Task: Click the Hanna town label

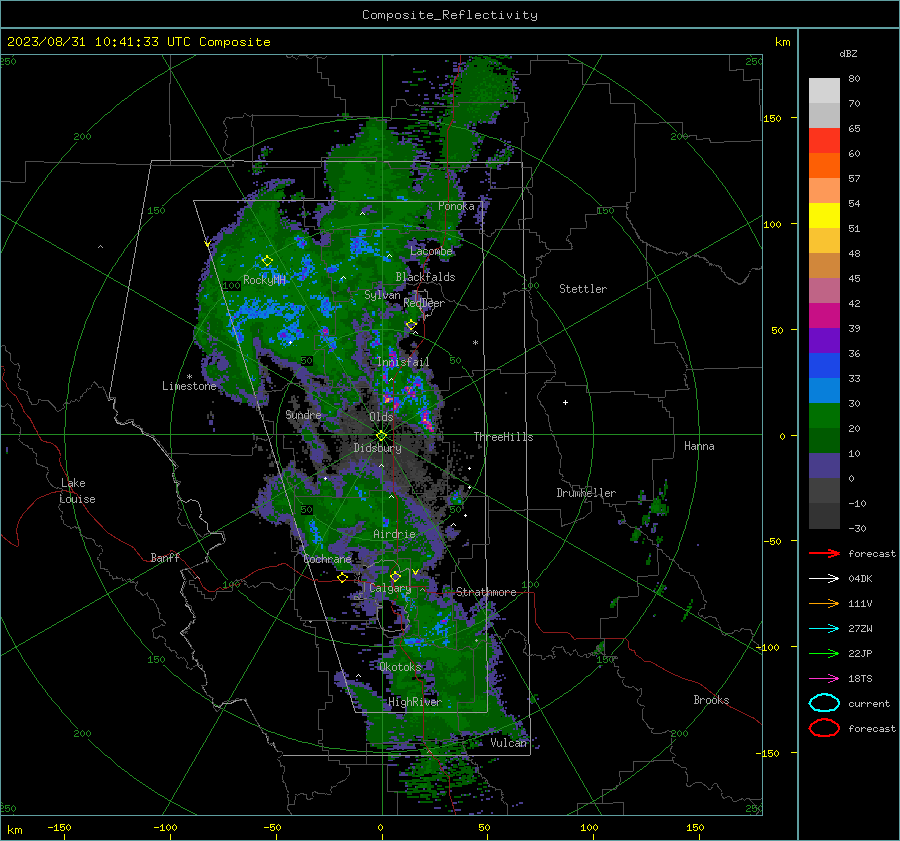Action: click(699, 446)
